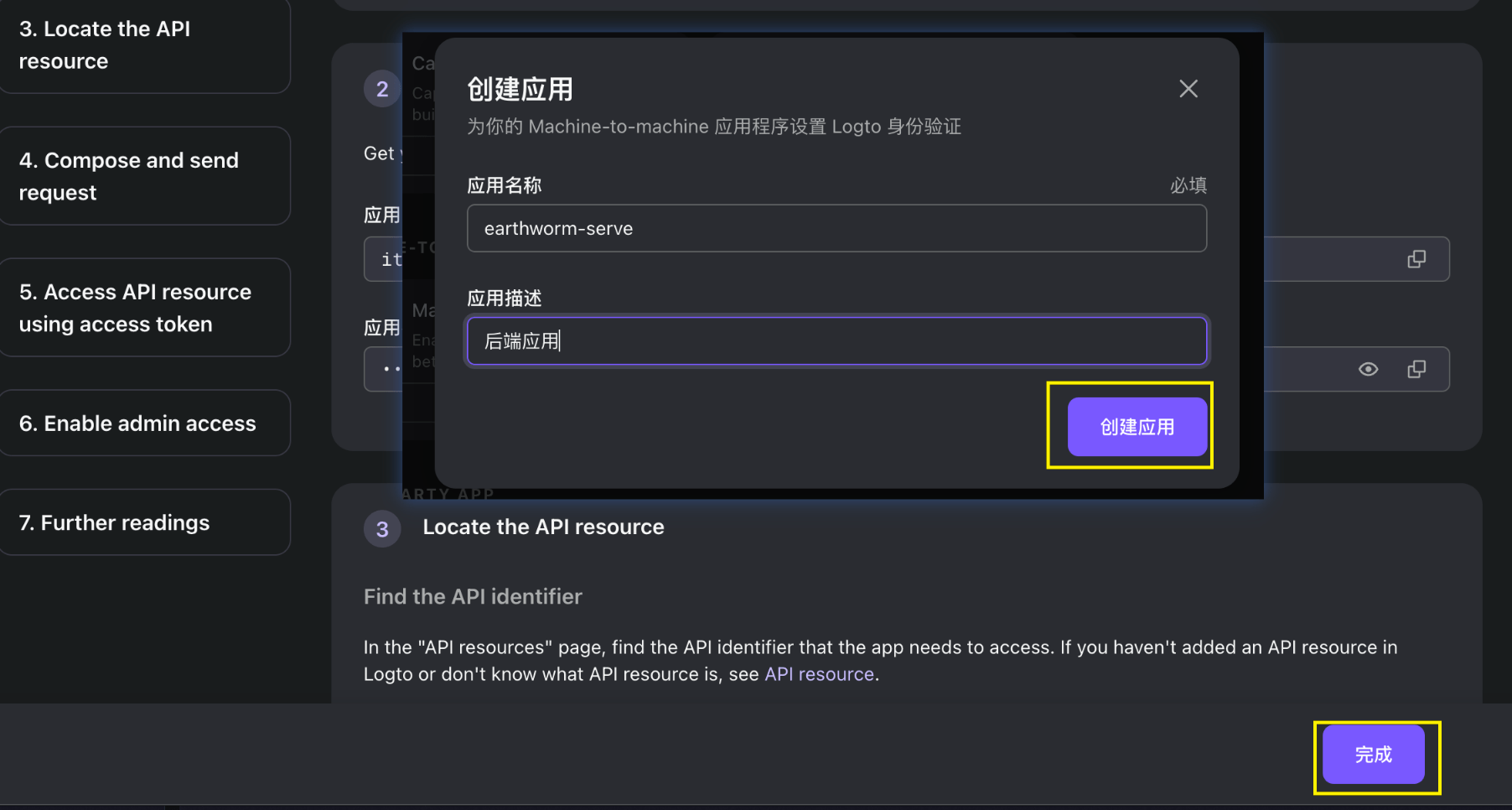Click the 创建应用 button
Image resolution: width=1512 pixels, height=810 pixels.
(x=1137, y=427)
